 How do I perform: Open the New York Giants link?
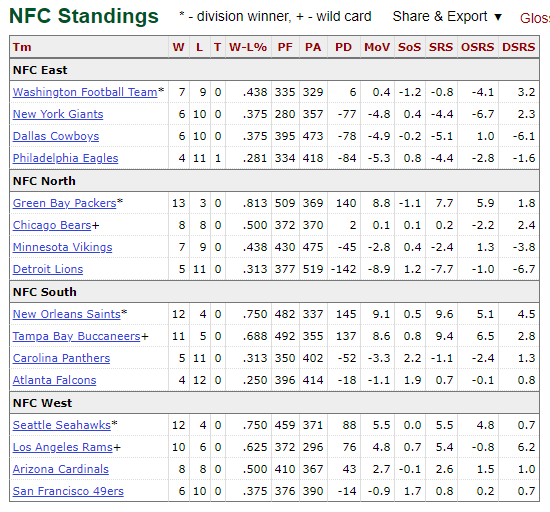(x=58, y=114)
